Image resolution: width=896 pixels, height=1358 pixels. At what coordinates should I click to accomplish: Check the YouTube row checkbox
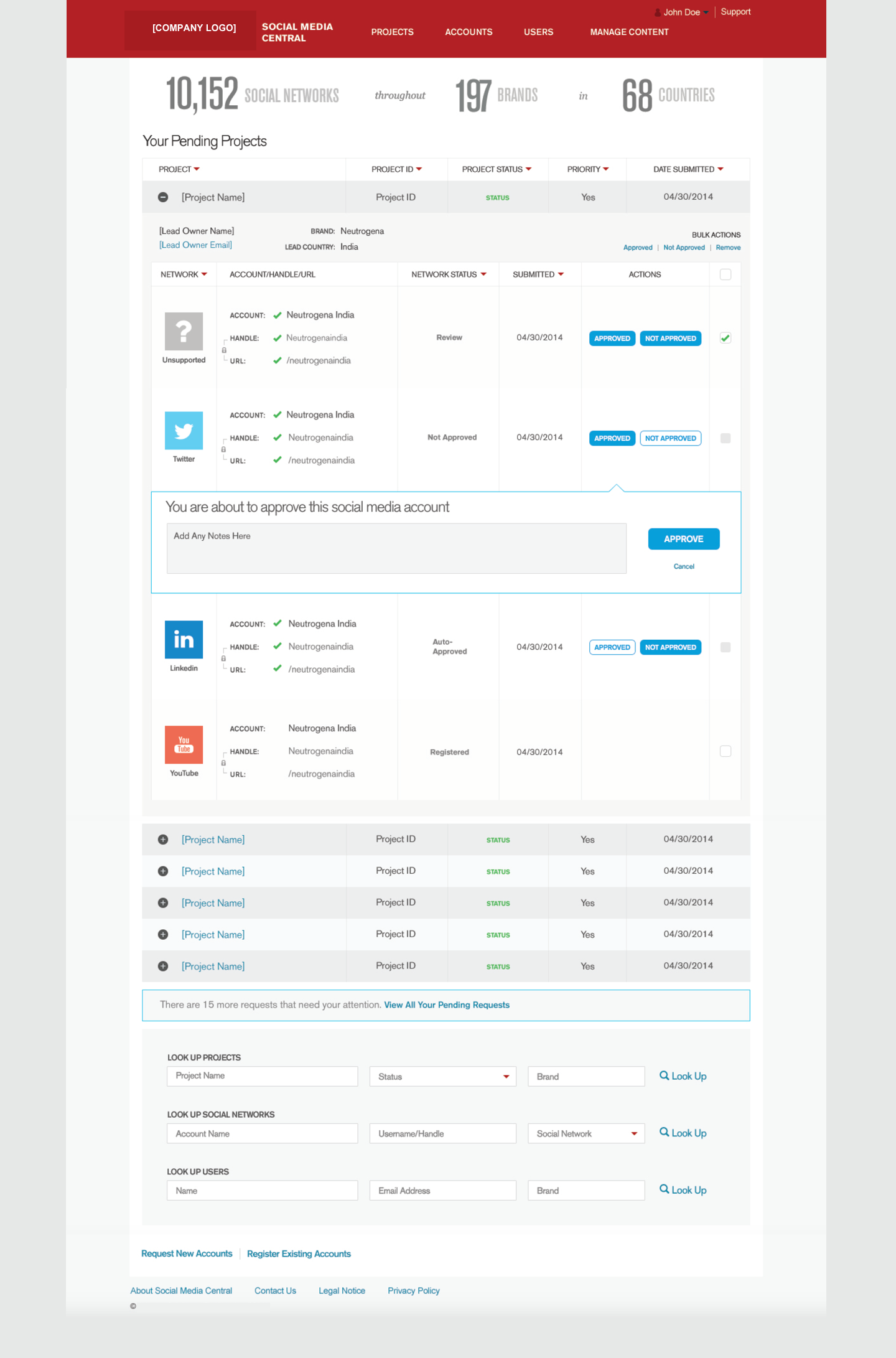pos(726,751)
